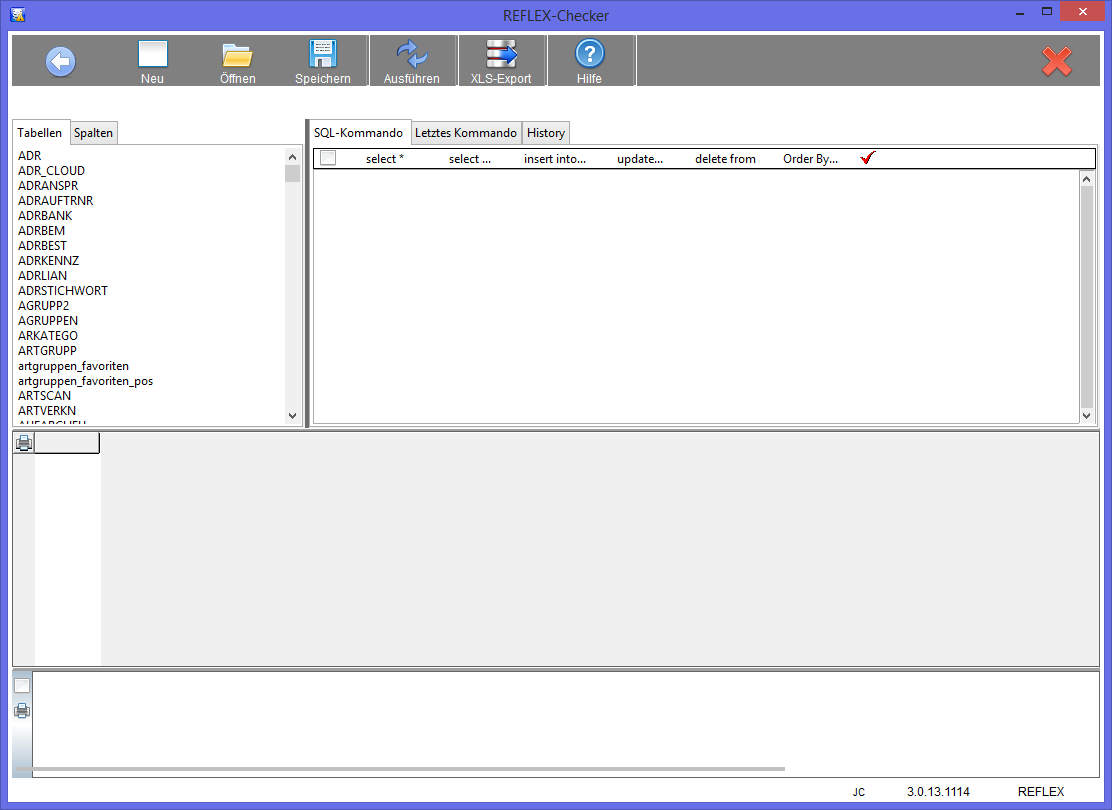Select table ARTSCAN
The width and height of the screenshot is (1112, 810).
coord(45,396)
